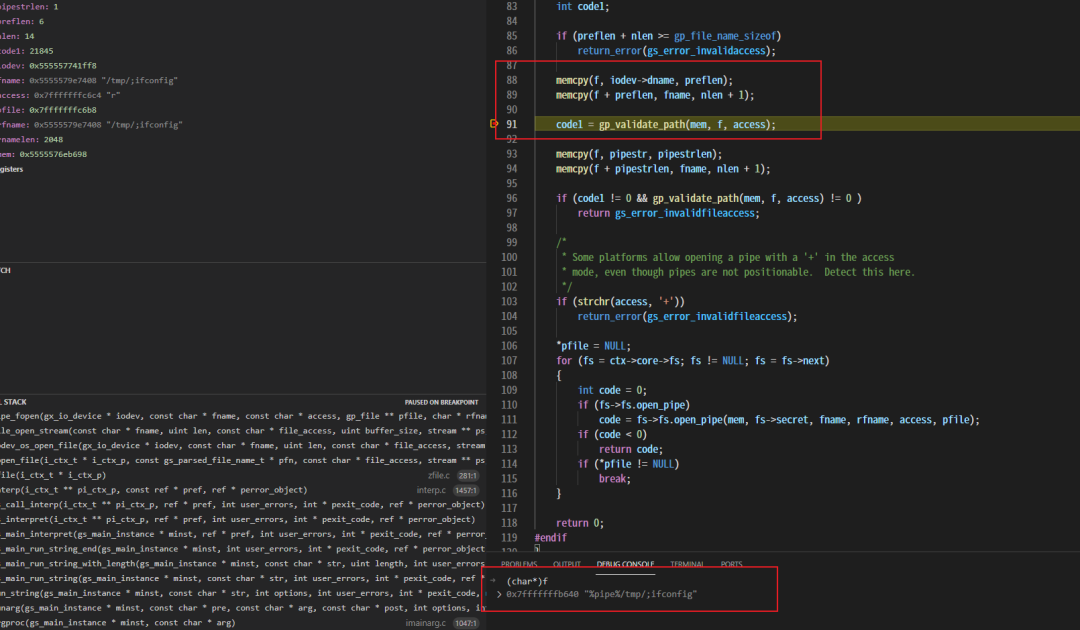Click the 281:1 line badge
This screenshot has width=1080, height=630.
click(468, 476)
